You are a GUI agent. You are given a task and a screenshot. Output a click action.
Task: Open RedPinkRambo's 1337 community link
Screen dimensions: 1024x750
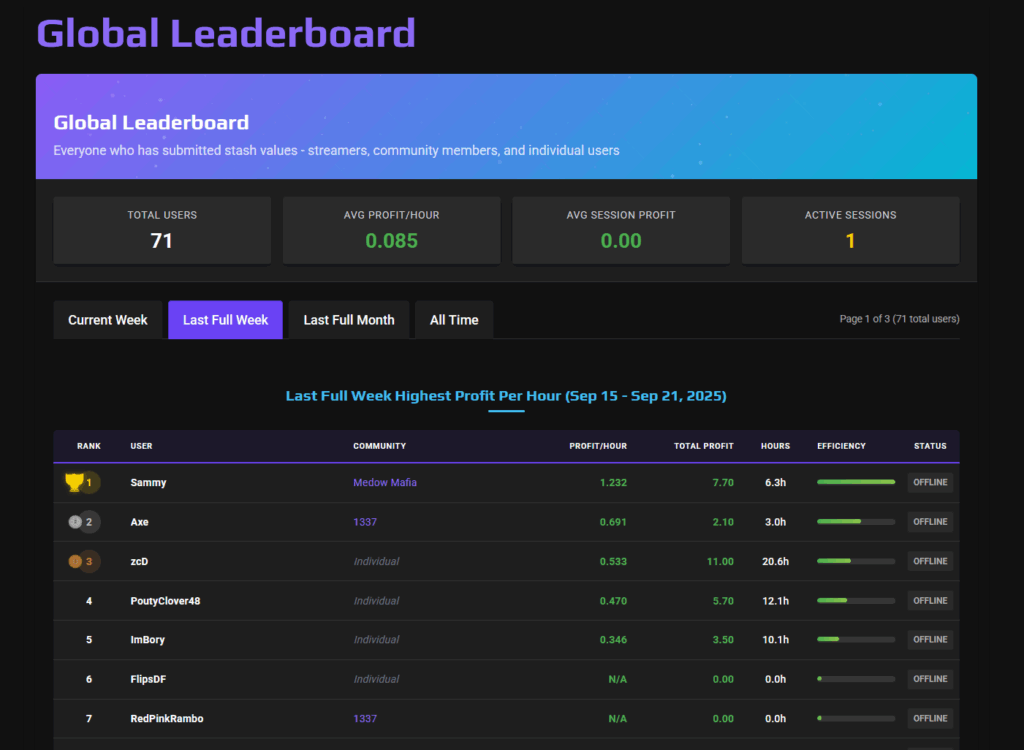pyautogui.click(x=365, y=718)
